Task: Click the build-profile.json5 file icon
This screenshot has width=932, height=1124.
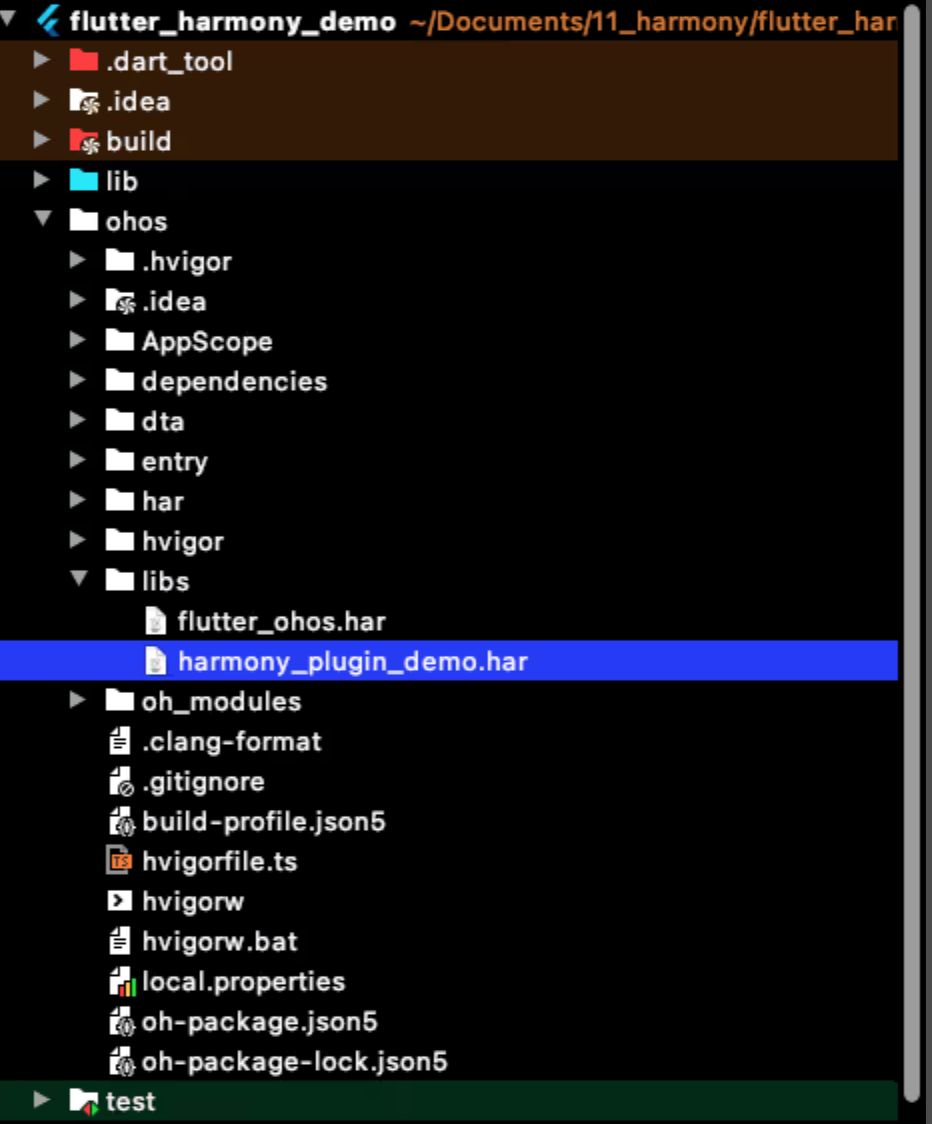Action: (x=122, y=821)
